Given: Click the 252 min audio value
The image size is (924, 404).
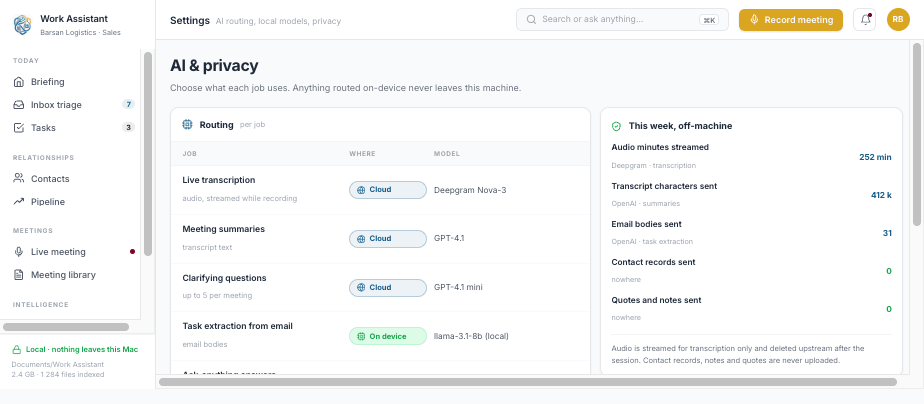Looking at the screenshot, I should coord(875,157).
